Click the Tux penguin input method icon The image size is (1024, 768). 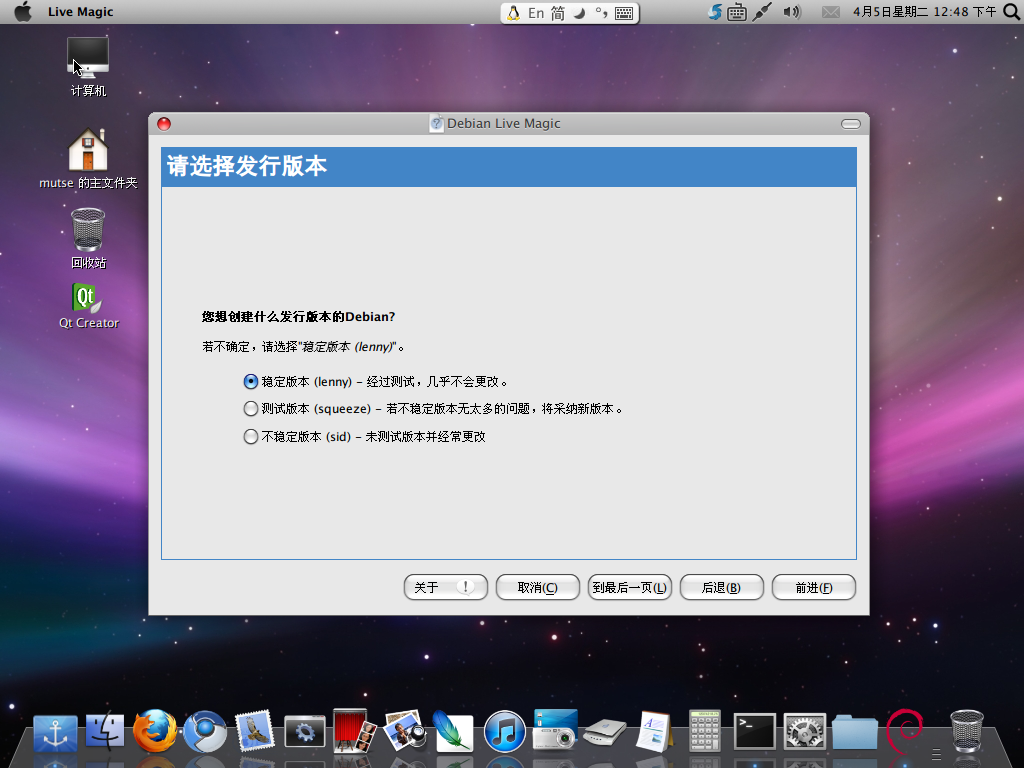click(513, 13)
